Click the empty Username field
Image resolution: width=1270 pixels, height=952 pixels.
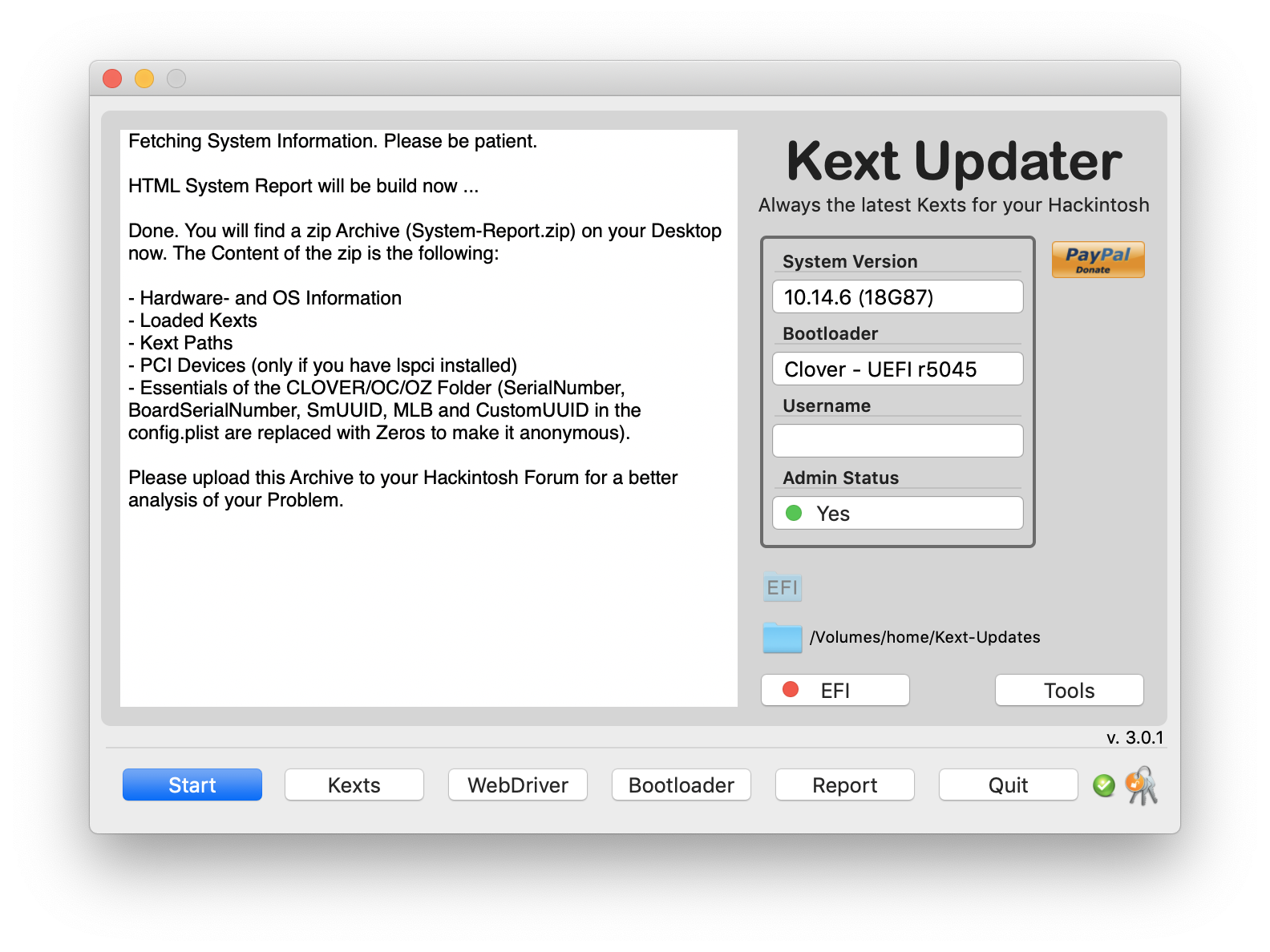click(898, 441)
